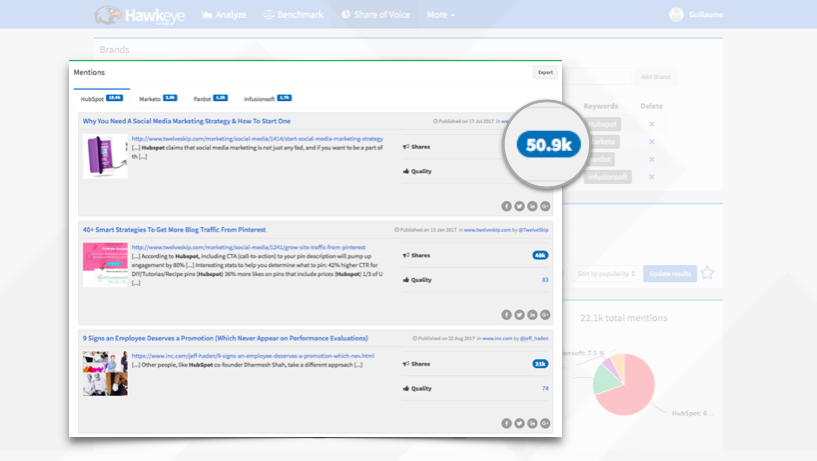This screenshot has width=817, height=461.
Task: Expand the More dropdown menu
Action: [x=441, y=15]
